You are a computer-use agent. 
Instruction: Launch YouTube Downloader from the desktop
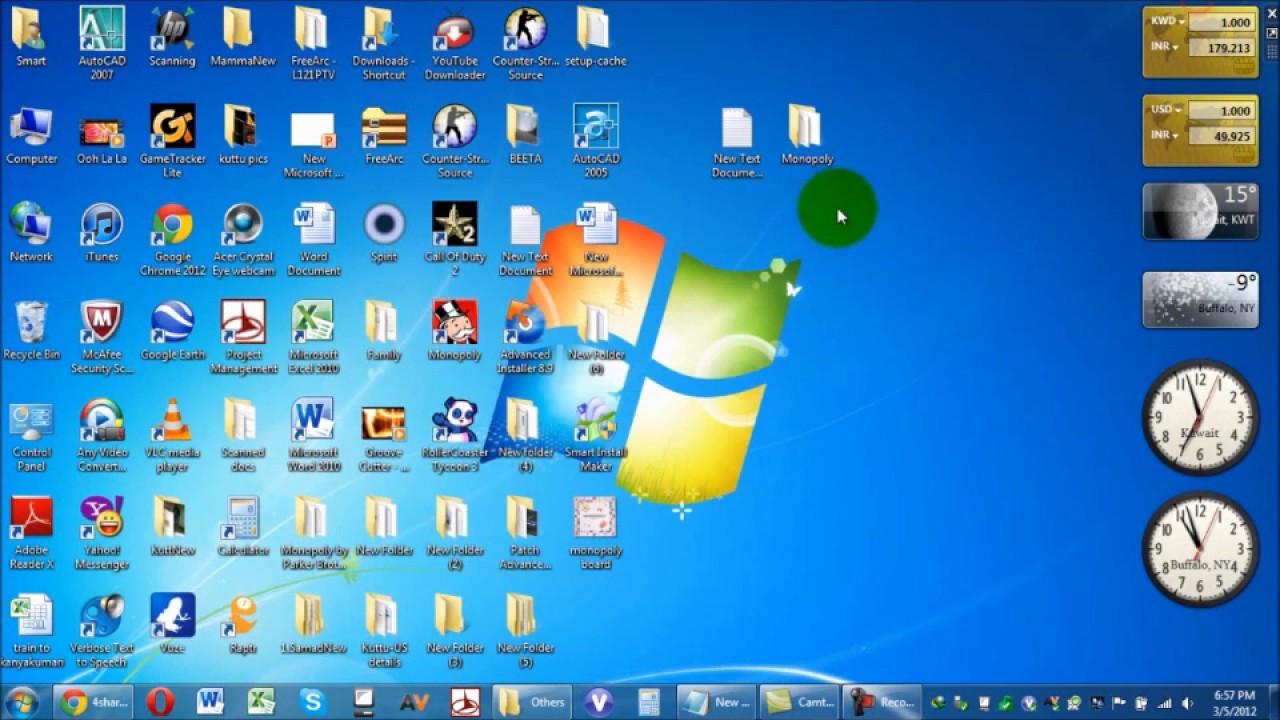(x=455, y=44)
